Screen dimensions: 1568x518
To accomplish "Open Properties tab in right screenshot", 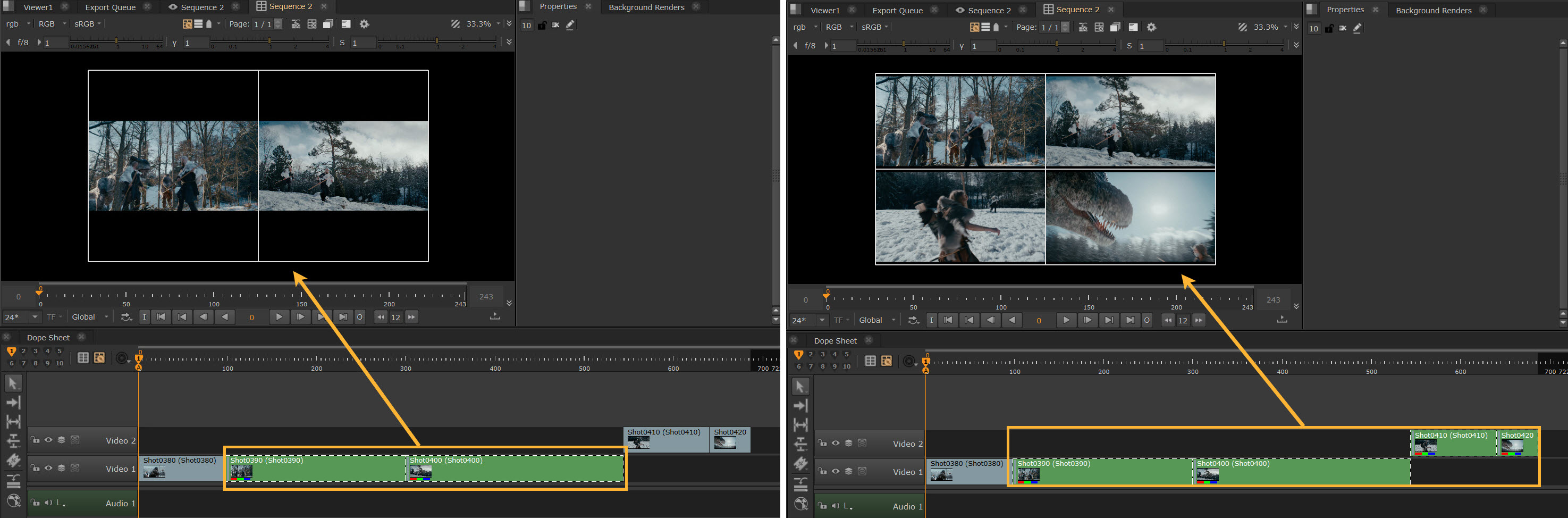I will (1345, 10).
